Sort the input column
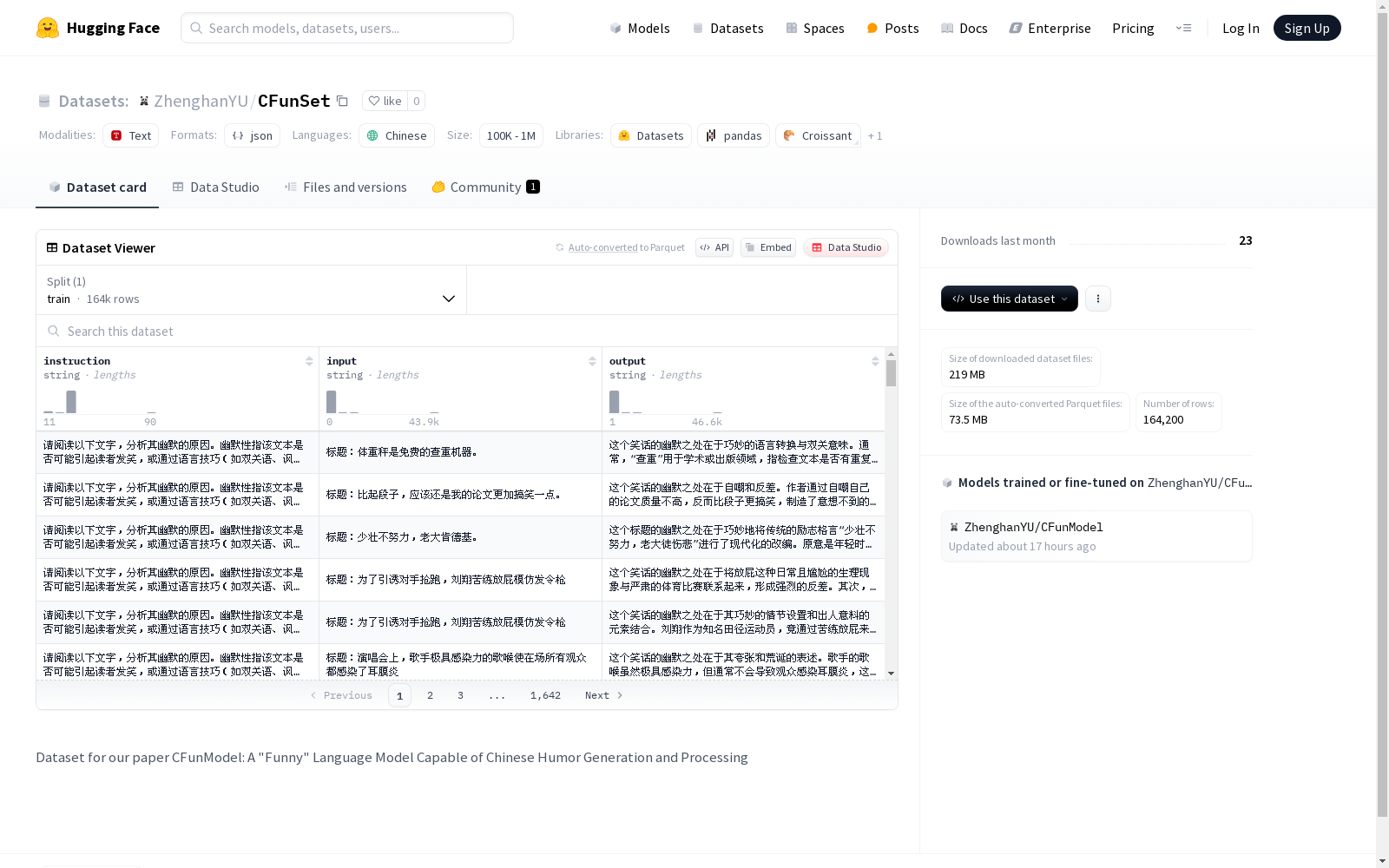 [x=592, y=361]
